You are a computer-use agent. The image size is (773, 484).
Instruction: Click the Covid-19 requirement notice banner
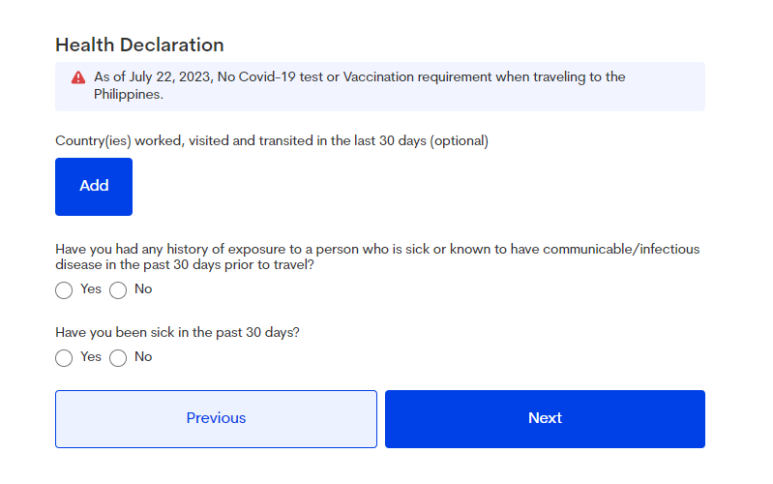(x=380, y=86)
